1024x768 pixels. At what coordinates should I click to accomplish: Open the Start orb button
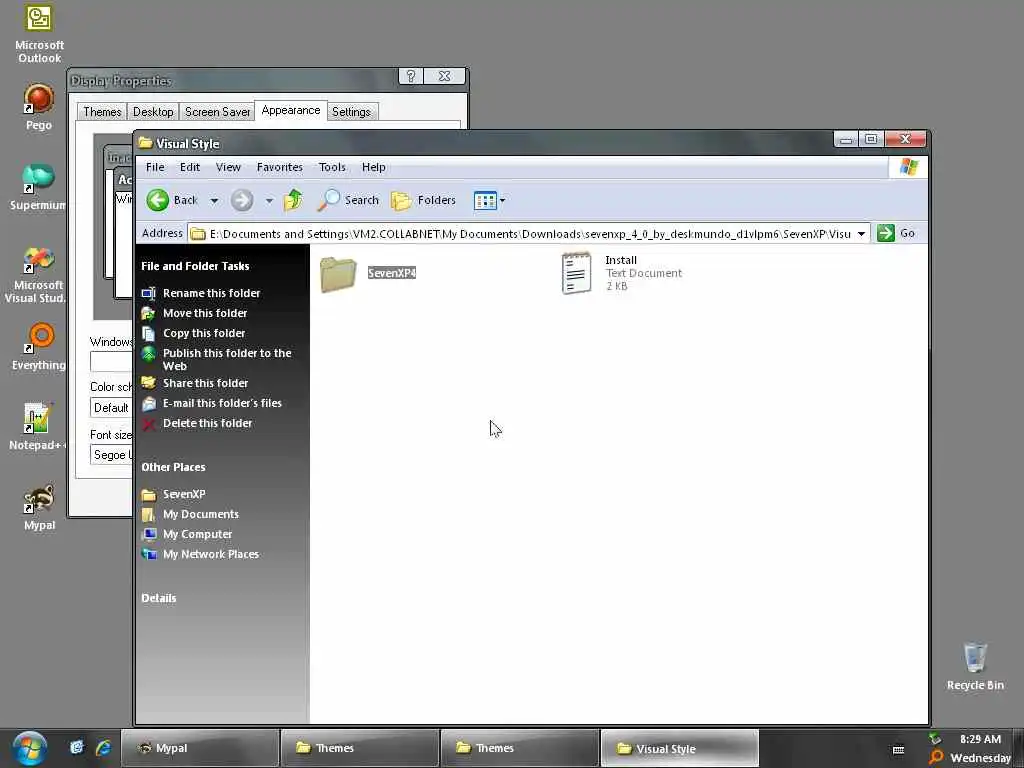(x=29, y=748)
